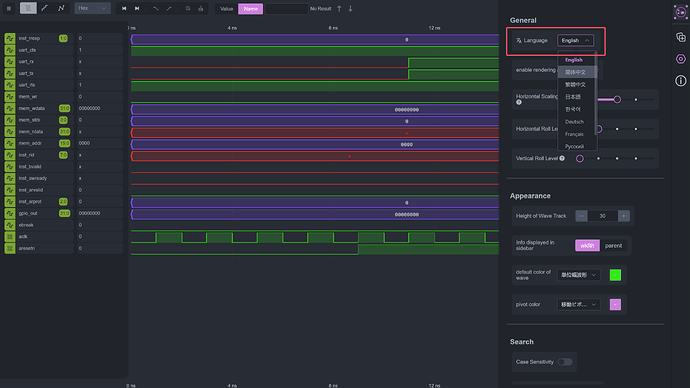Open the settings gear in right sidebar

pos(680,59)
